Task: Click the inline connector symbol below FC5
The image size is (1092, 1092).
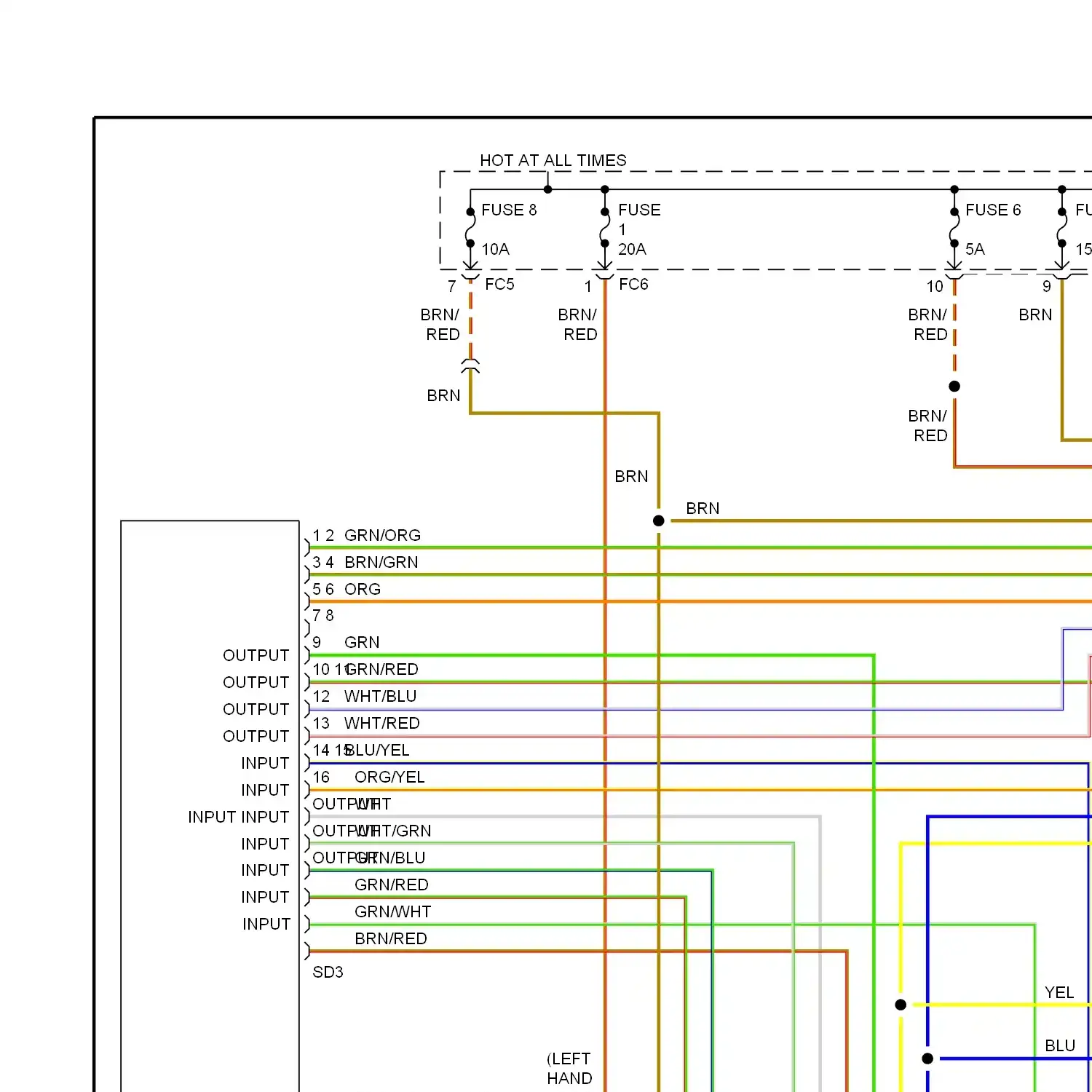Action: [x=470, y=365]
